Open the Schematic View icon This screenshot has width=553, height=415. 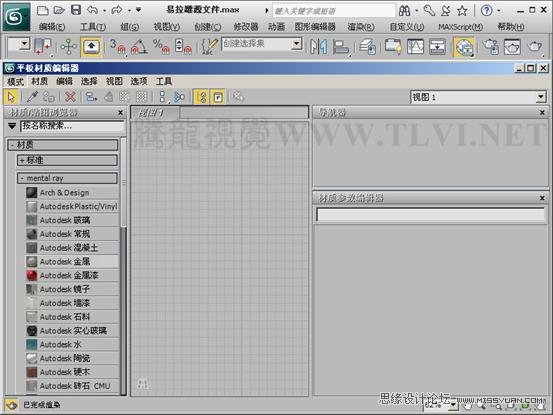(x=437, y=47)
